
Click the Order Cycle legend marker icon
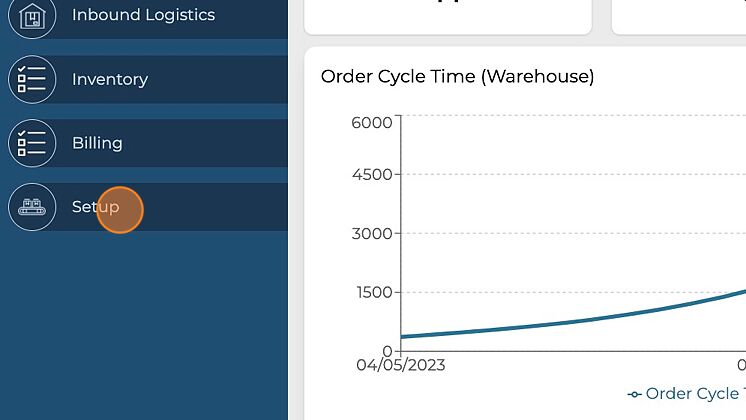tap(634, 394)
